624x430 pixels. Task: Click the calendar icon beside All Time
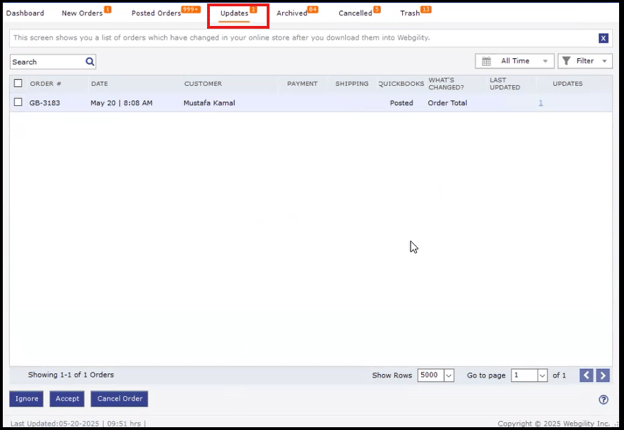[x=487, y=61]
